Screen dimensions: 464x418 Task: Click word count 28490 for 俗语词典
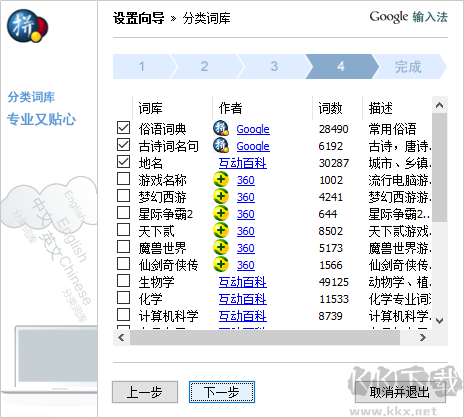334,129
